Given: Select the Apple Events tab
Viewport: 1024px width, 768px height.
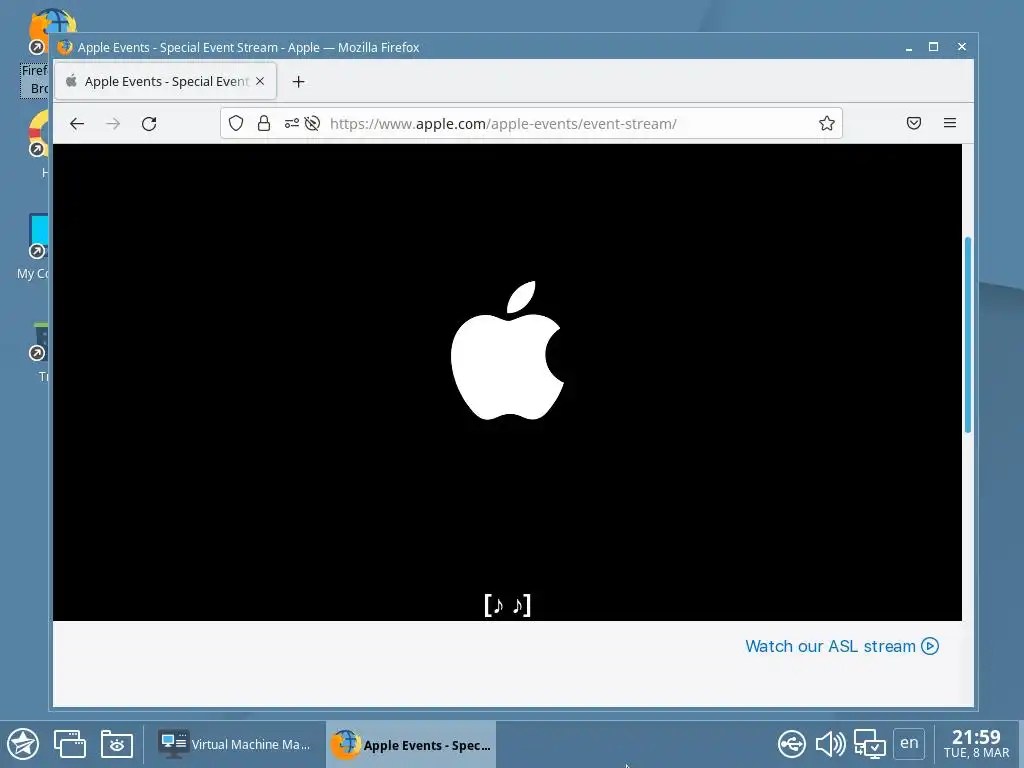Looking at the screenshot, I should point(165,81).
